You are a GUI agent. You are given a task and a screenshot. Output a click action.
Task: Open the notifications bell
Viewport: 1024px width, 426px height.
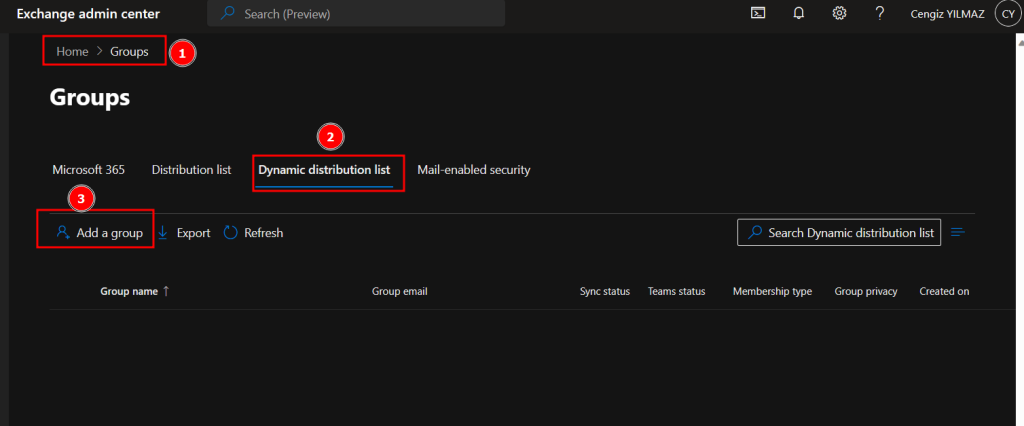pyautogui.click(x=799, y=14)
